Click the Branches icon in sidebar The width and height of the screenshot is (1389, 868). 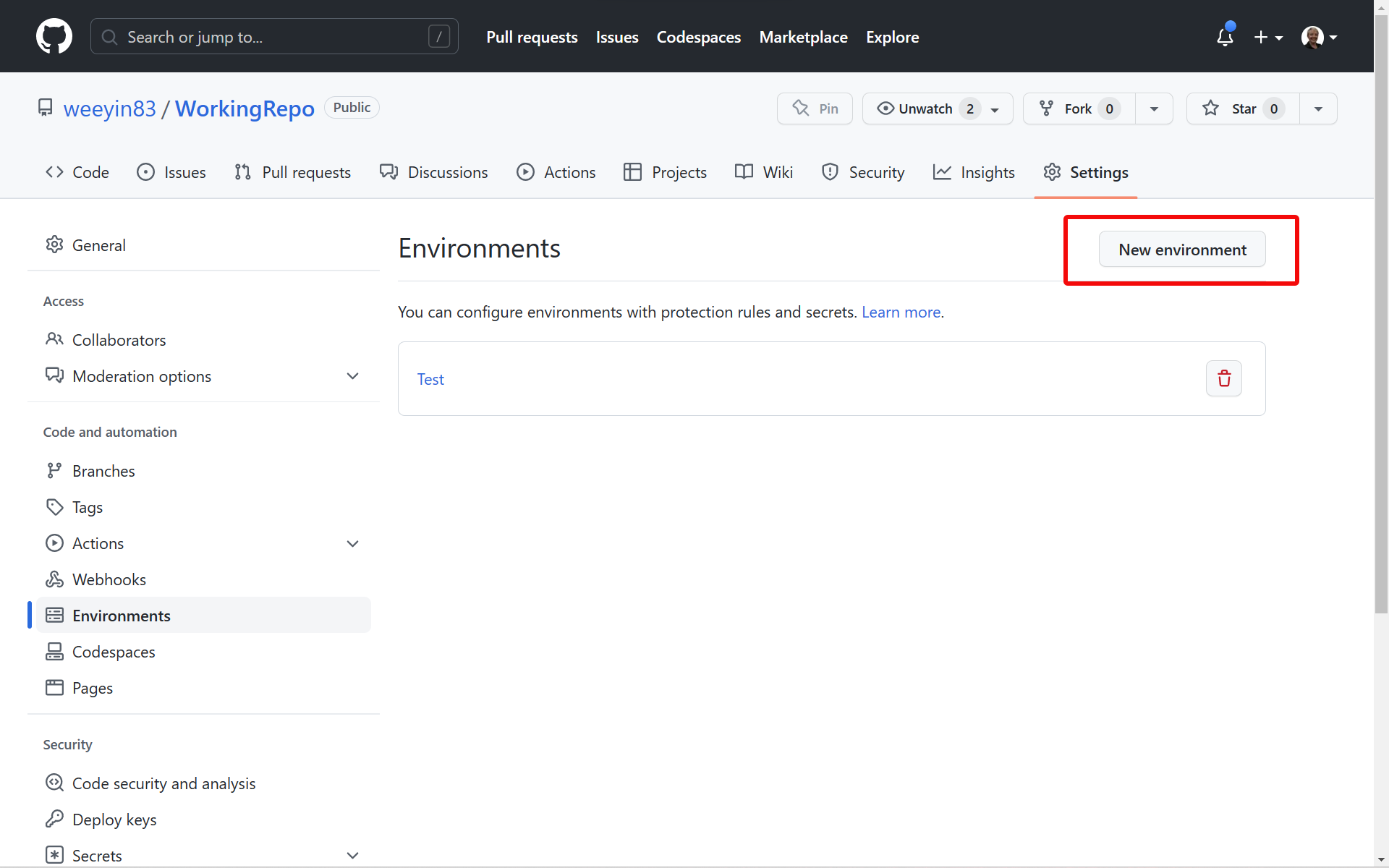(x=54, y=470)
